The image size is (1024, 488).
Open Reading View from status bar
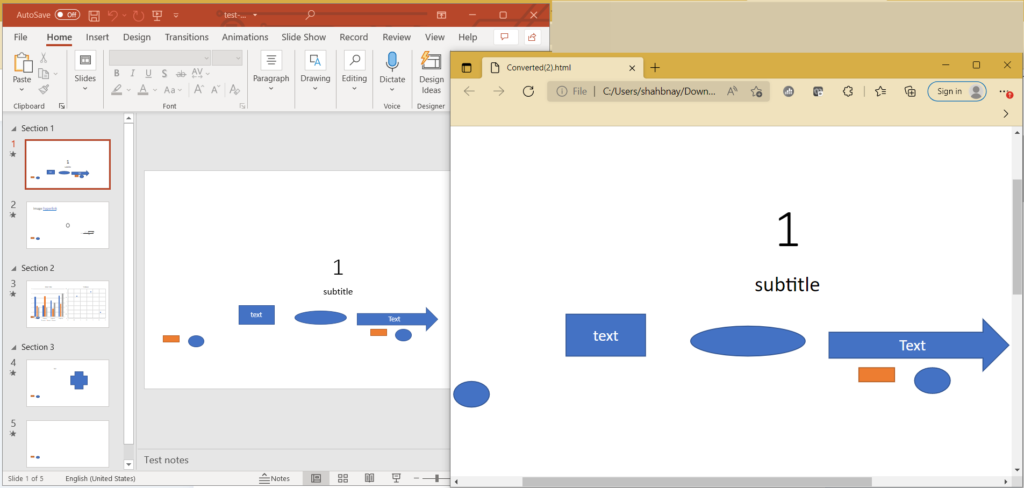369,479
